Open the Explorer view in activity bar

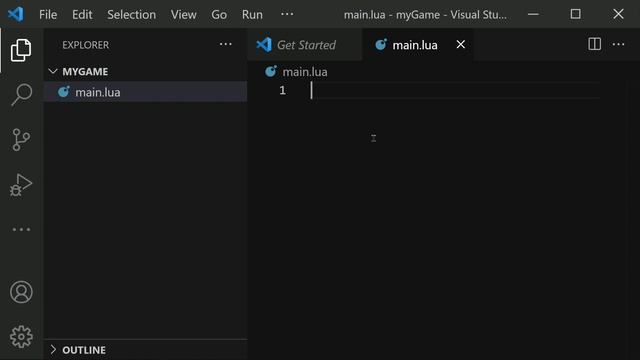pos(21,51)
